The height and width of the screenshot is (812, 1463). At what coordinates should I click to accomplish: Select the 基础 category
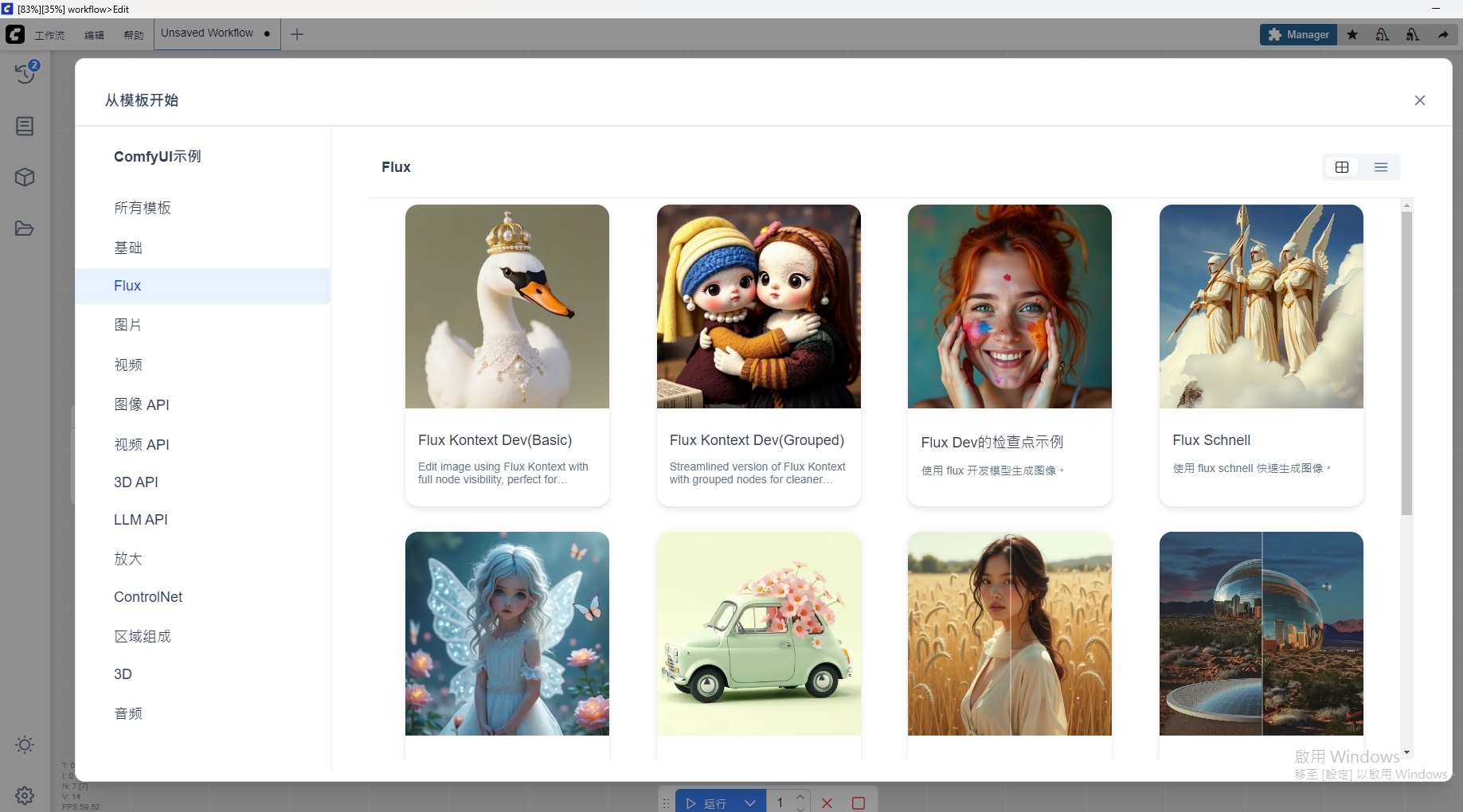coord(203,248)
